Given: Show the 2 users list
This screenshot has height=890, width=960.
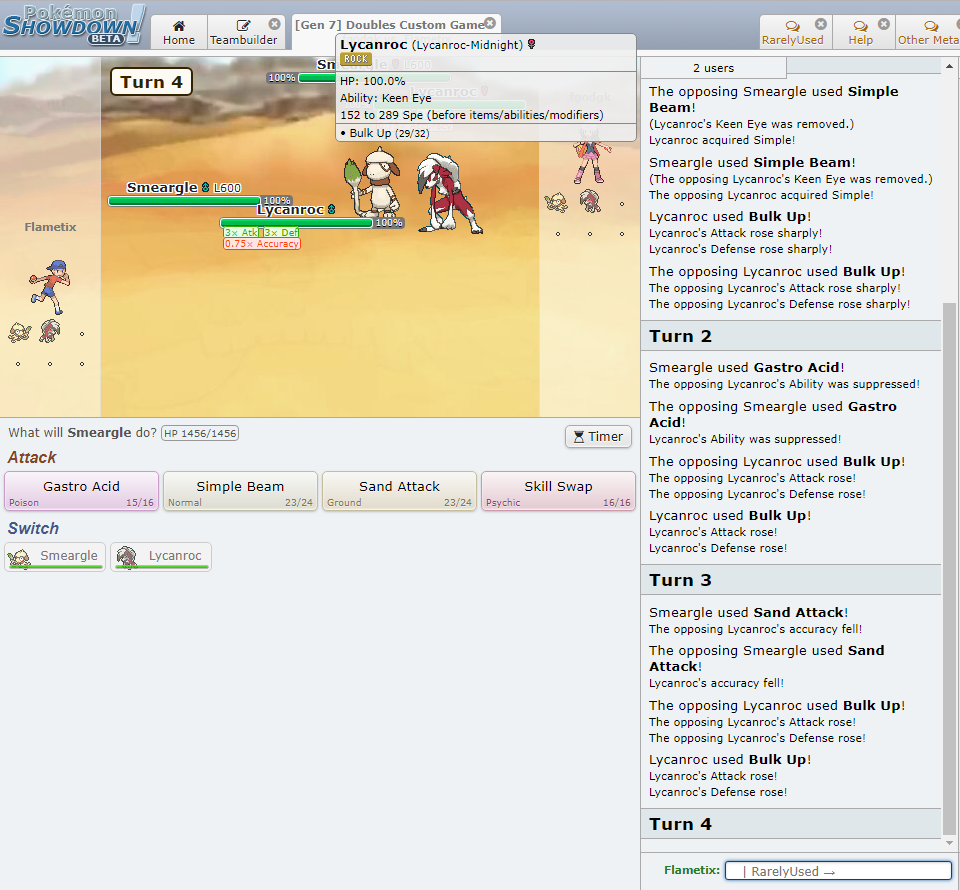Looking at the screenshot, I should coord(713,68).
